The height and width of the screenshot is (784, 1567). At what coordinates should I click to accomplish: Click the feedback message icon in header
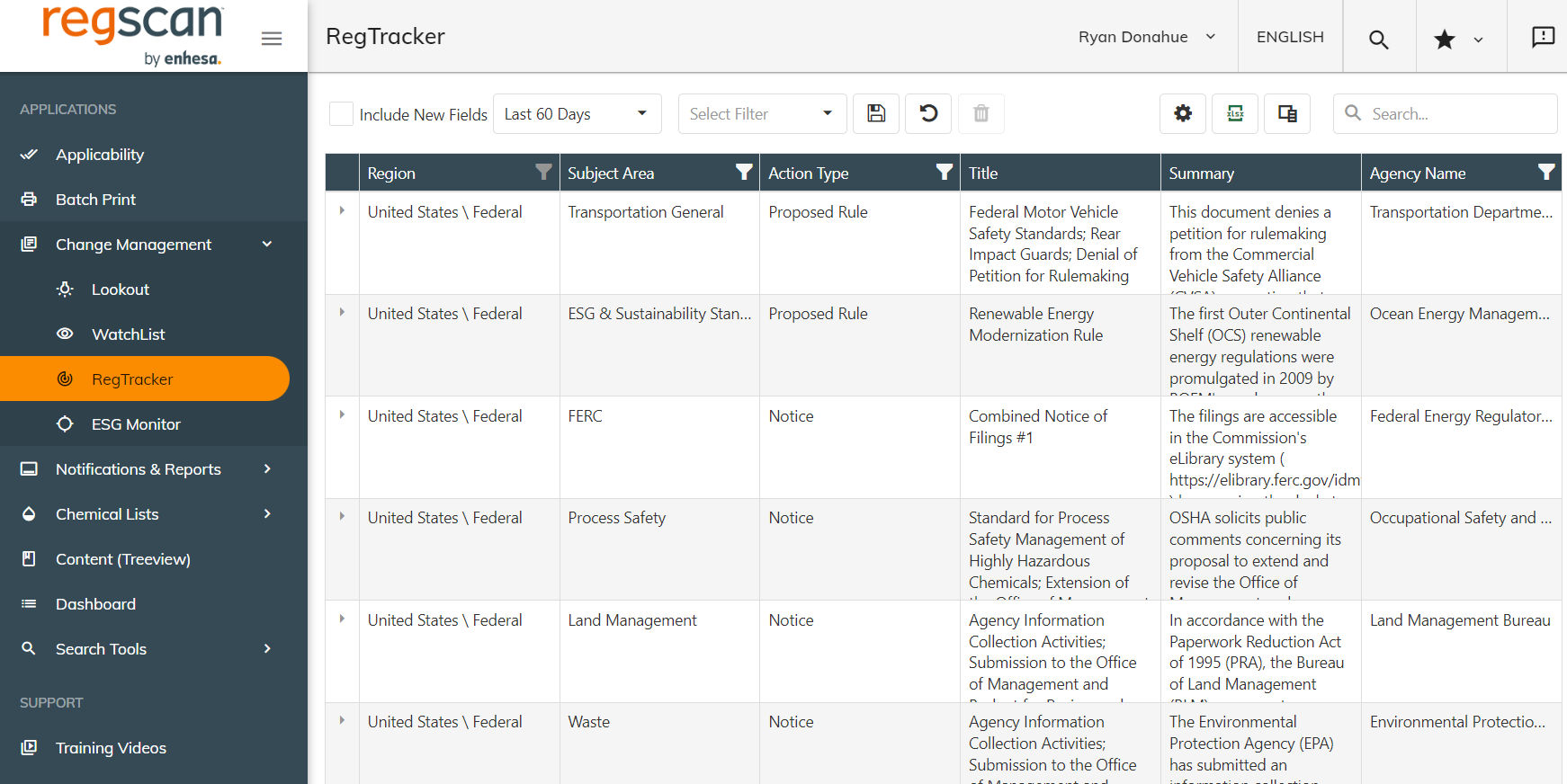pyautogui.click(x=1543, y=37)
